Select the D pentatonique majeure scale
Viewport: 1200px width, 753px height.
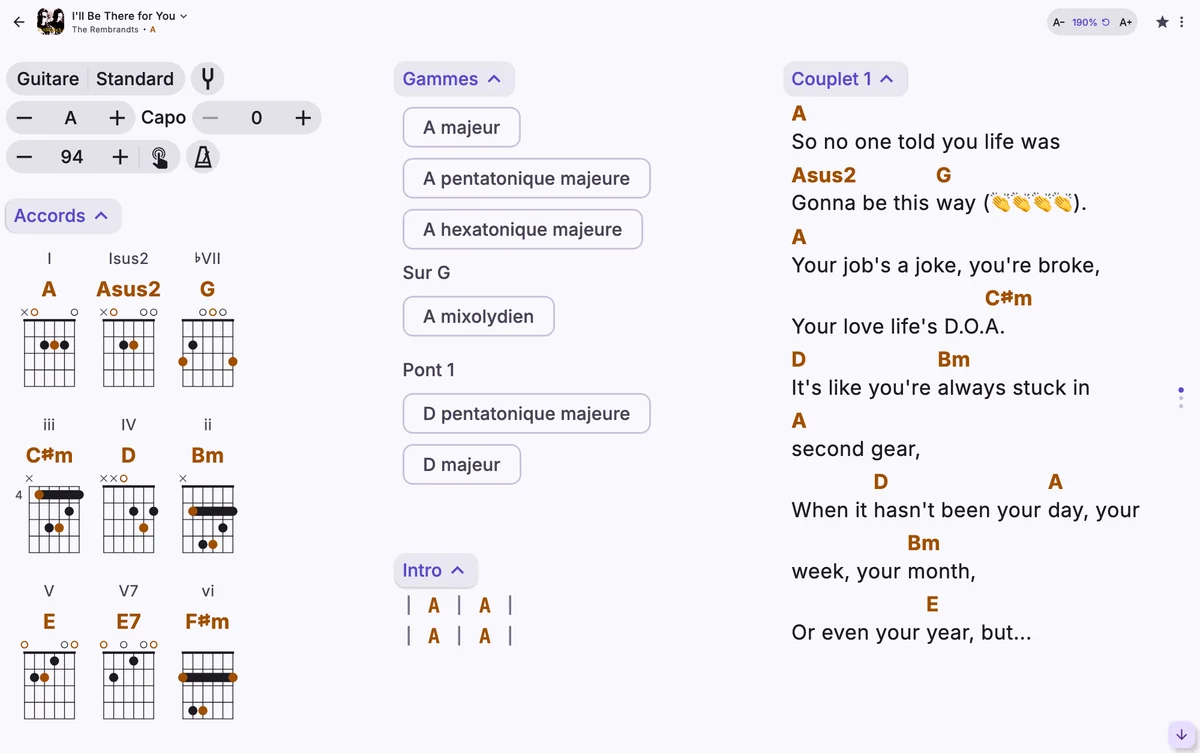tap(526, 413)
